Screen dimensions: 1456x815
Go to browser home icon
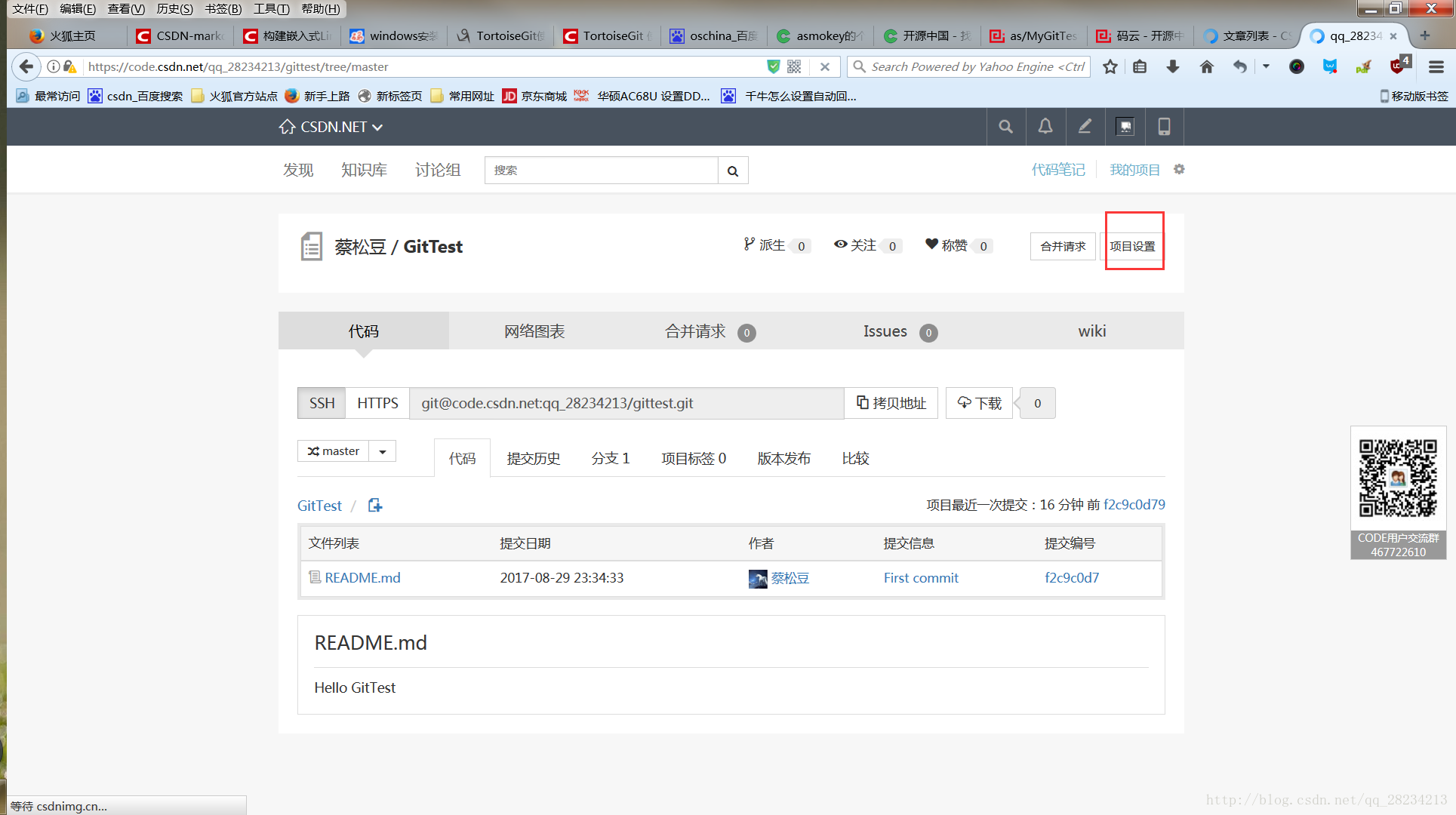tap(1206, 66)
